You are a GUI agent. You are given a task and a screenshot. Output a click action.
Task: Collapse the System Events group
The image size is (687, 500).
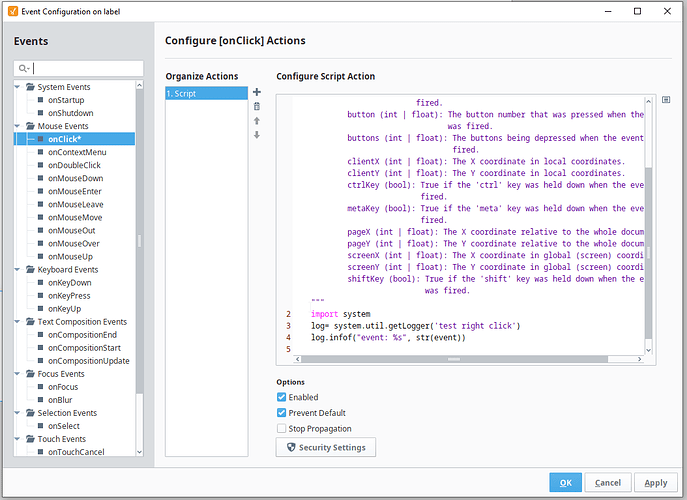pos(18,87)
